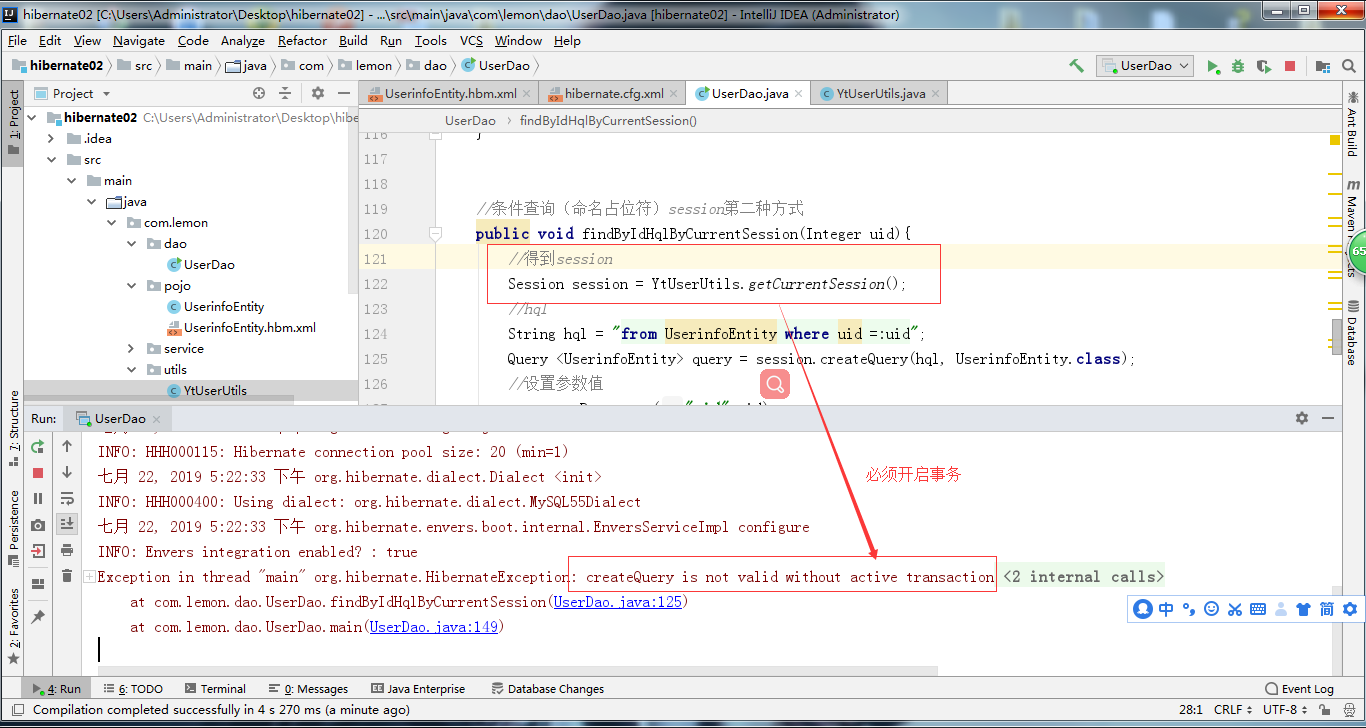The height and width of the screenshot is (728, 1366).
Task: Switch to the YtUserUtils.java tab
Action: pyautogui.click(x=878, y=92)
